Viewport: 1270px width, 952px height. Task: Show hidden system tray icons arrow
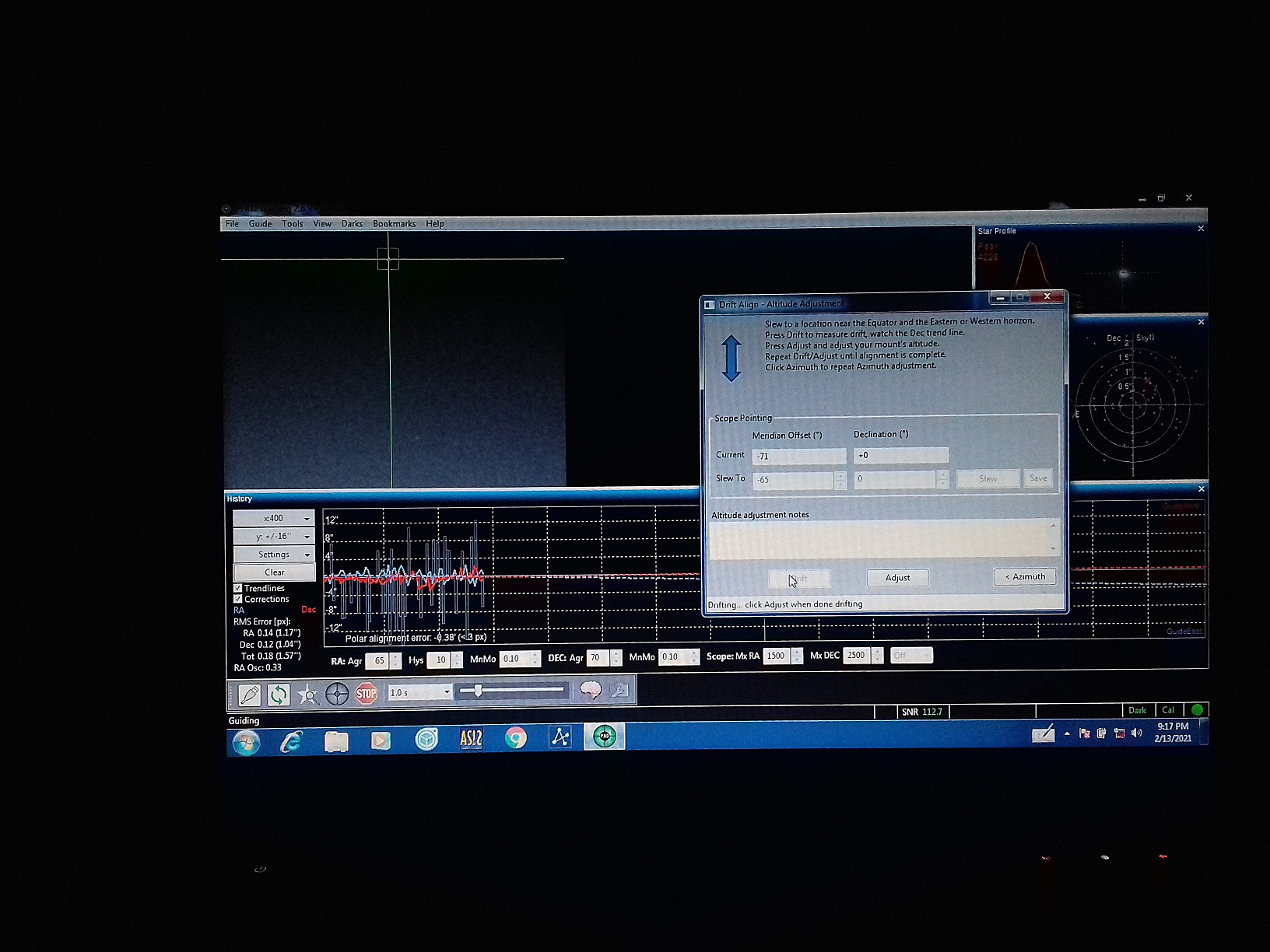pyautogui.click(x=1067, y=733)
